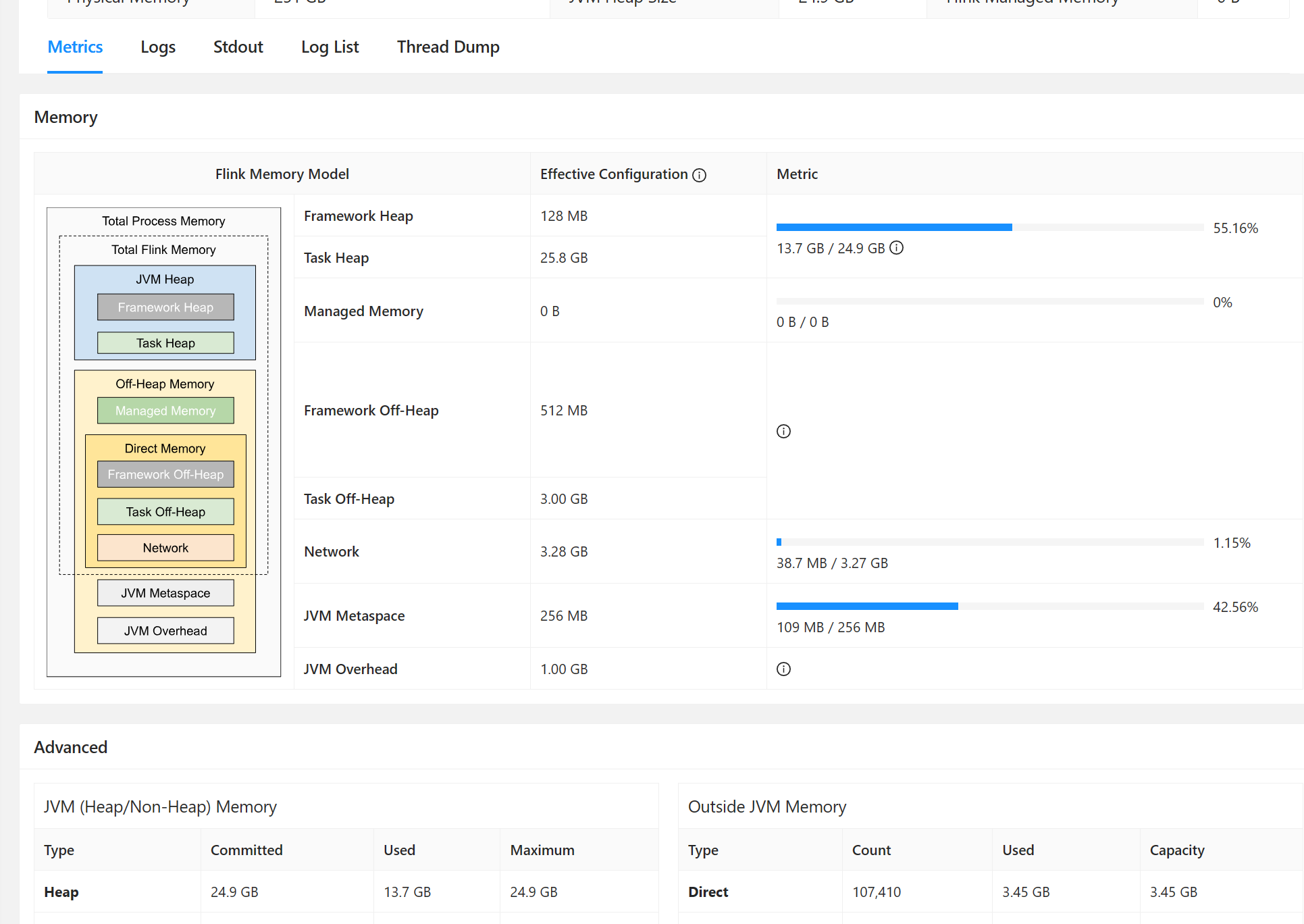The image size is (1304, 924).
Task: Click the 0 B / 0 B metric text
Action: click(x=803, y=322)
